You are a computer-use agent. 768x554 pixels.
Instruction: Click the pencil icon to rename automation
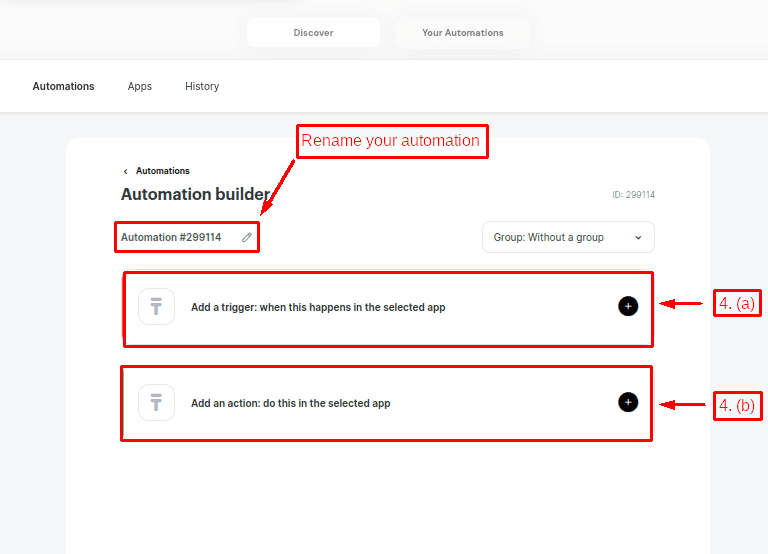tap(247, 237)
